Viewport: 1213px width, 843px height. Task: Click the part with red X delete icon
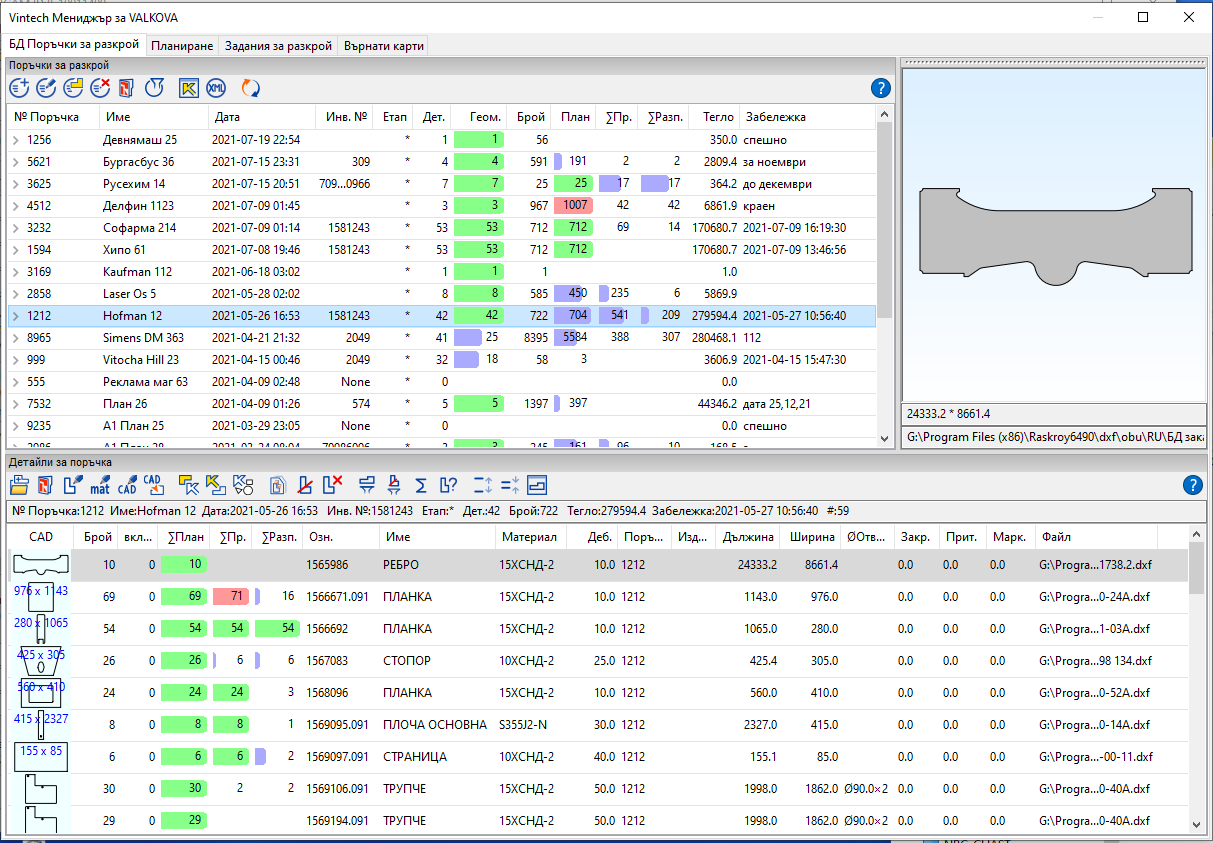coord(333,486)
